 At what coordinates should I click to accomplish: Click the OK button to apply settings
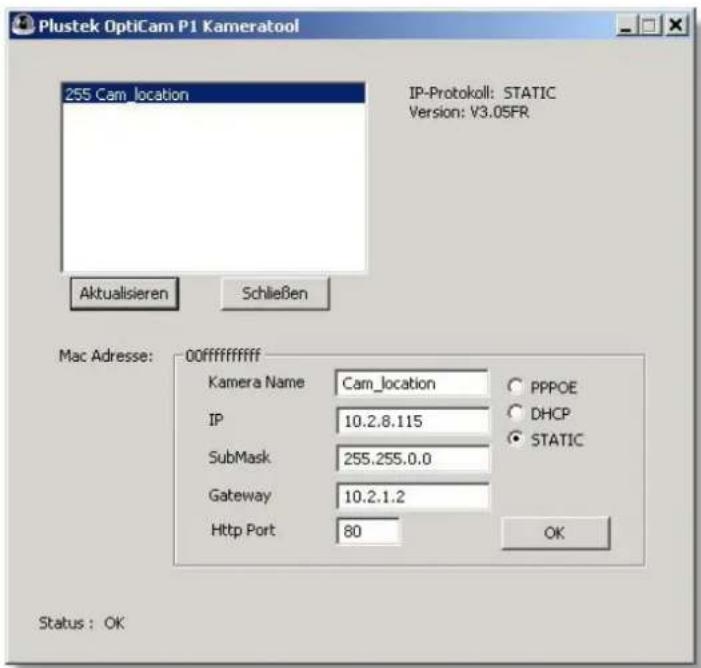555,533
